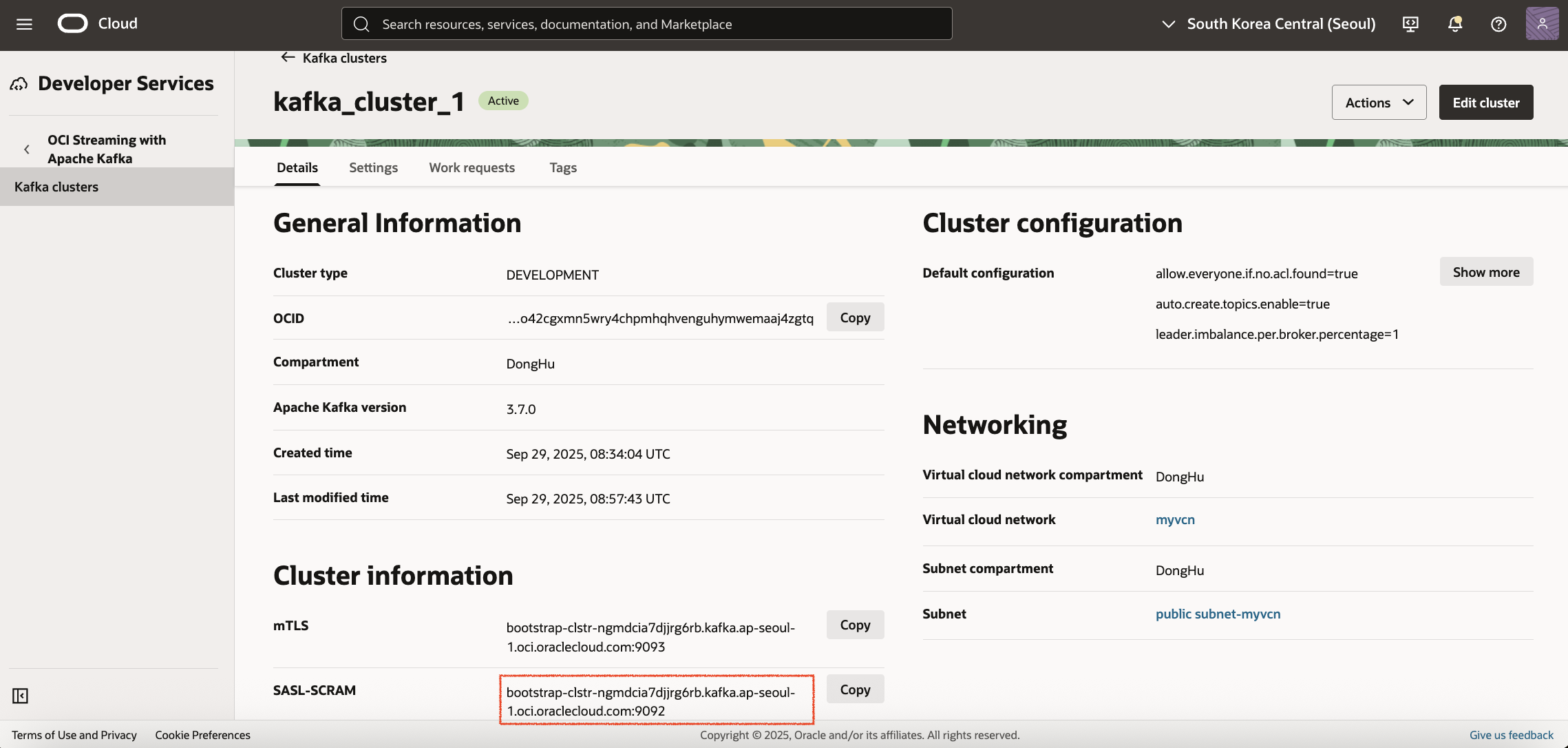The image size is (1568, 748).
Task: Open Terms of Use and Privacy
Action: coord(74,735)
